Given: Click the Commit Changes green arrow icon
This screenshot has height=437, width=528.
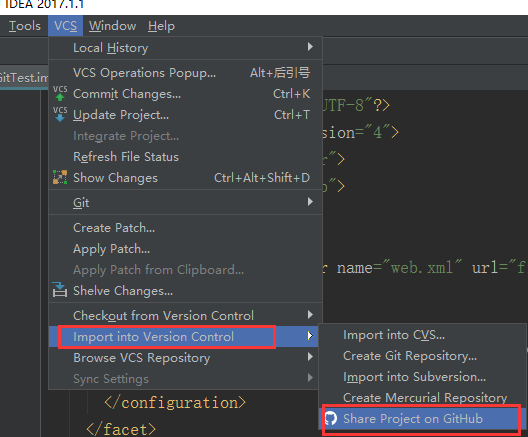Looking at the screenshot, I should coord(60,93).
